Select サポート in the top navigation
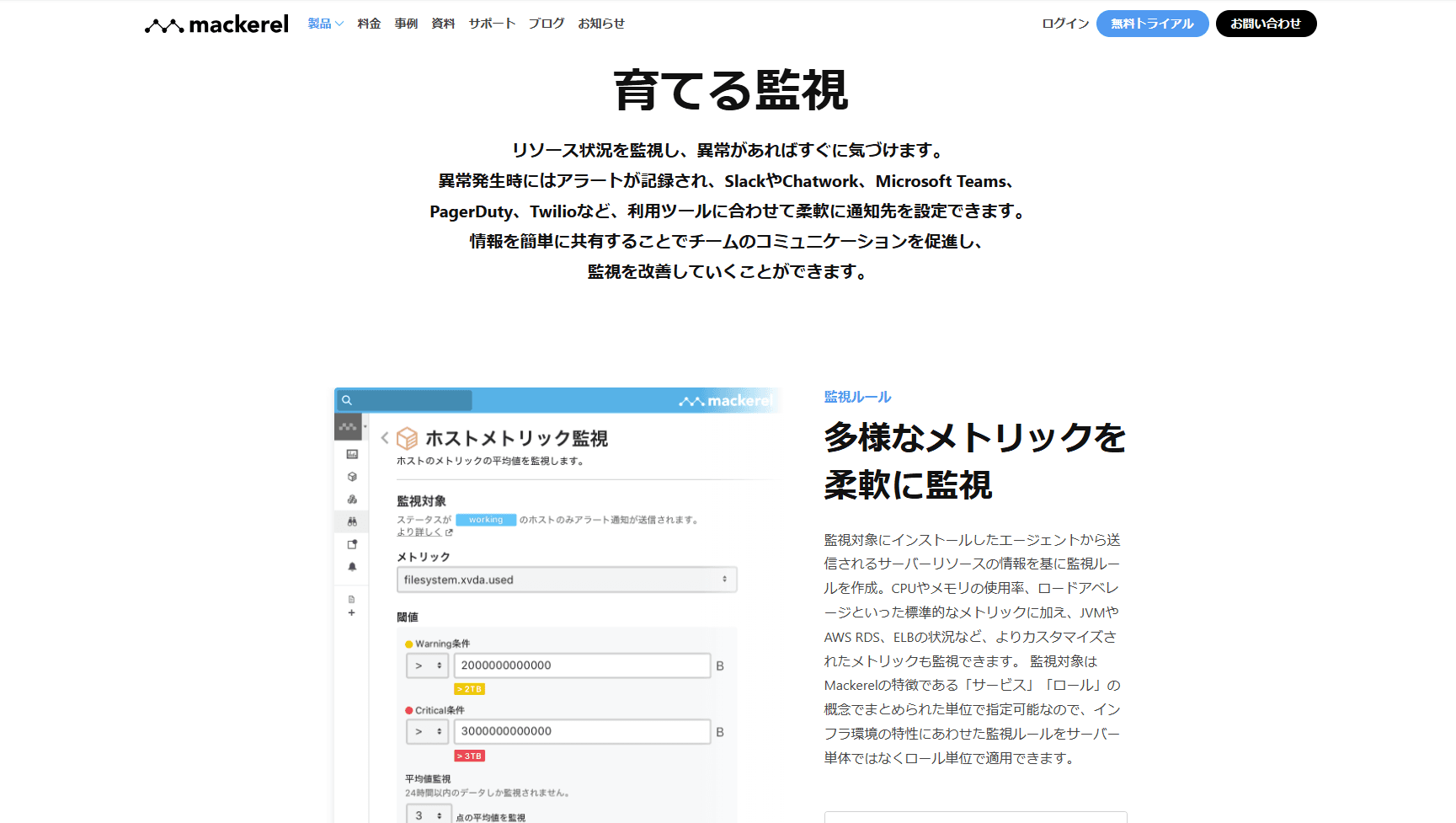1456x823 pixels. 492,24
